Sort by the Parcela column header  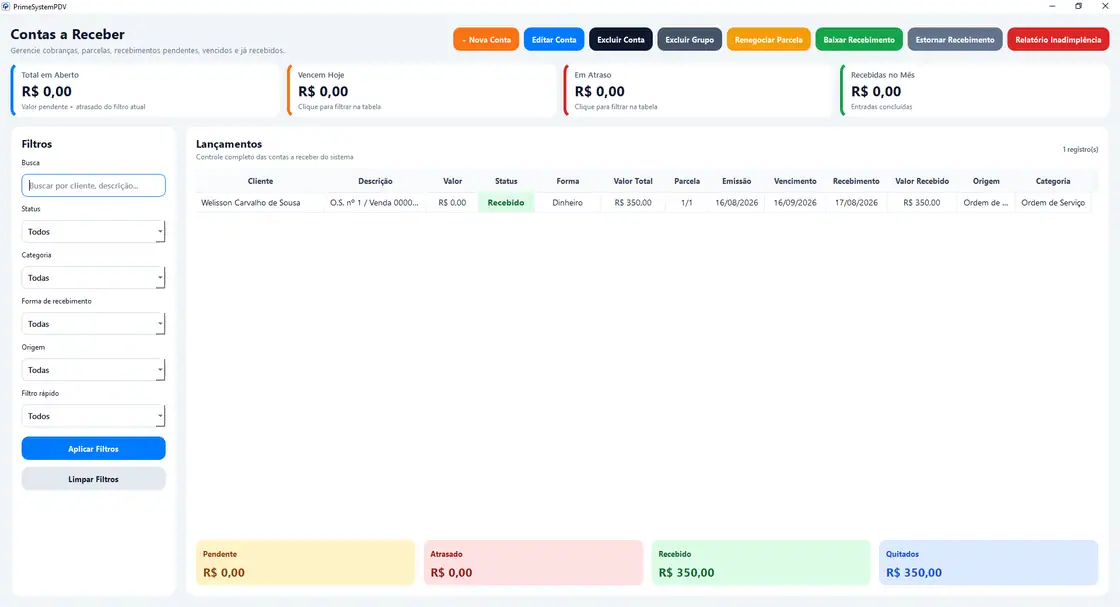(687, 181)
